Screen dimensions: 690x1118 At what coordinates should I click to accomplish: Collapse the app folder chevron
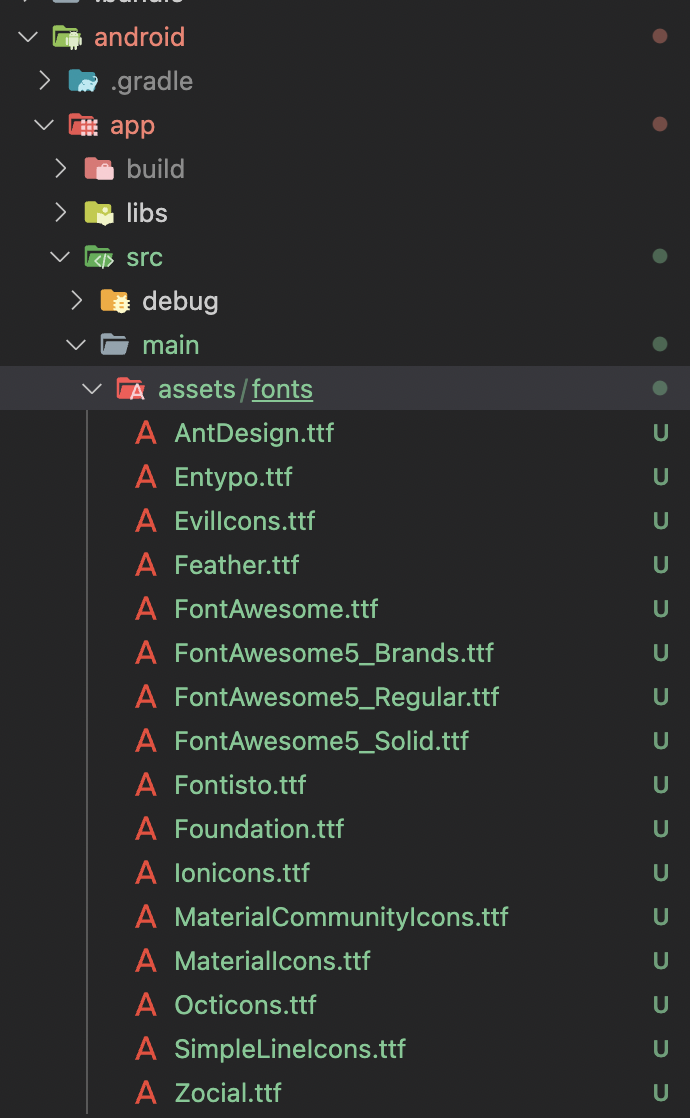click(x=44, y=125)
